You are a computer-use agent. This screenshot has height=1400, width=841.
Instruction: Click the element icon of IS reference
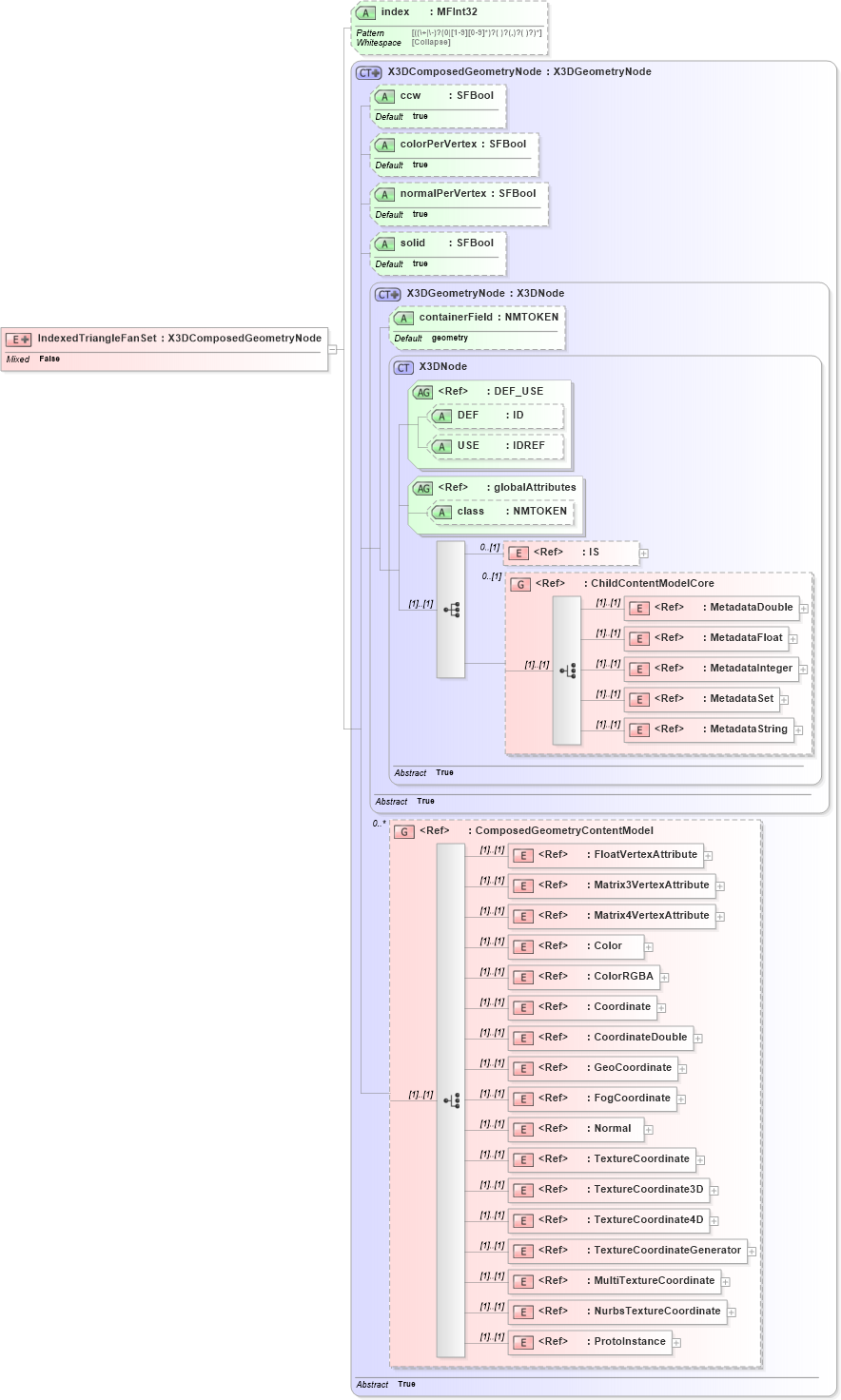click(x=518, y=553)
